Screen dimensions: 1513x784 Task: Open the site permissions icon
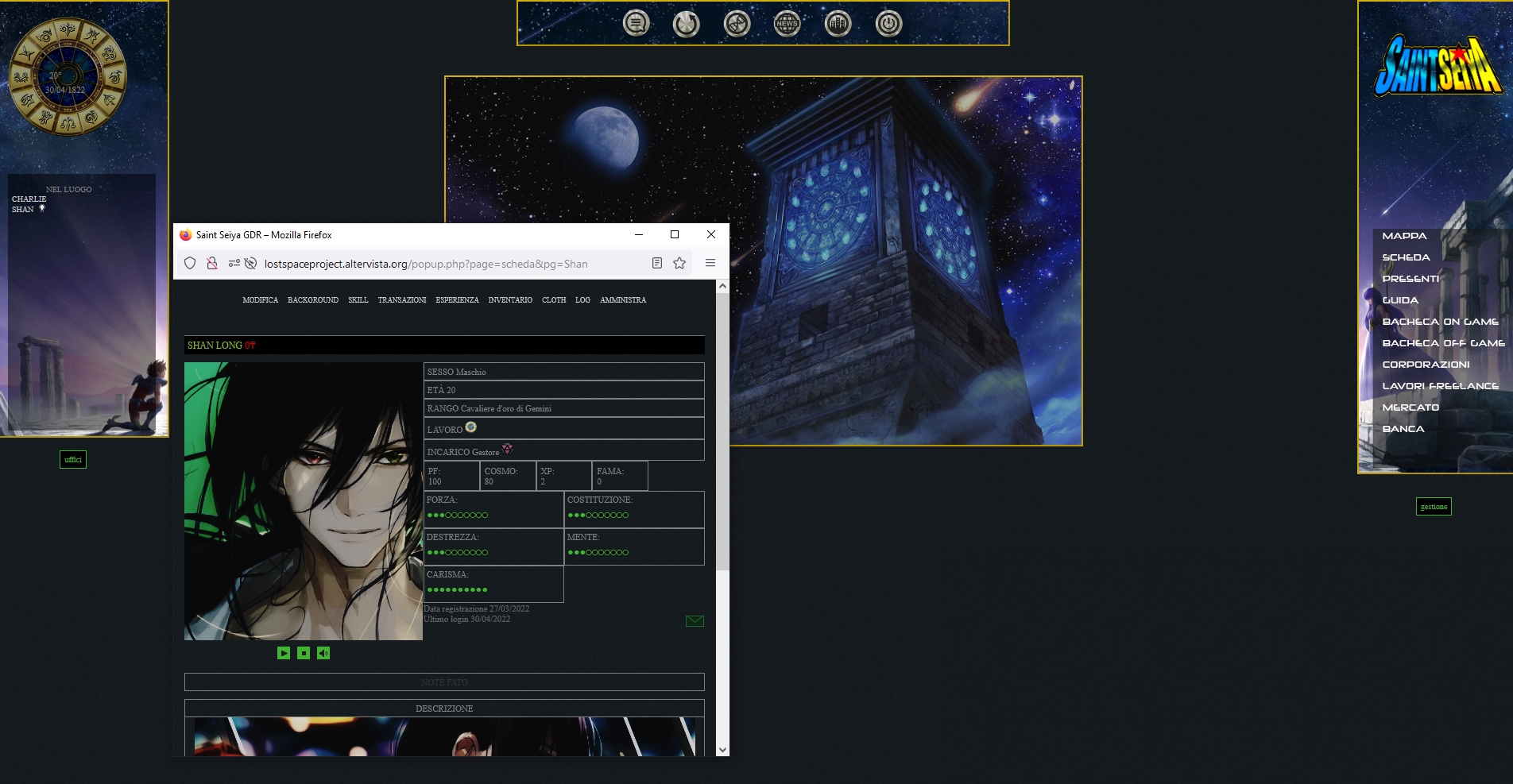click(x=234, y=264)
